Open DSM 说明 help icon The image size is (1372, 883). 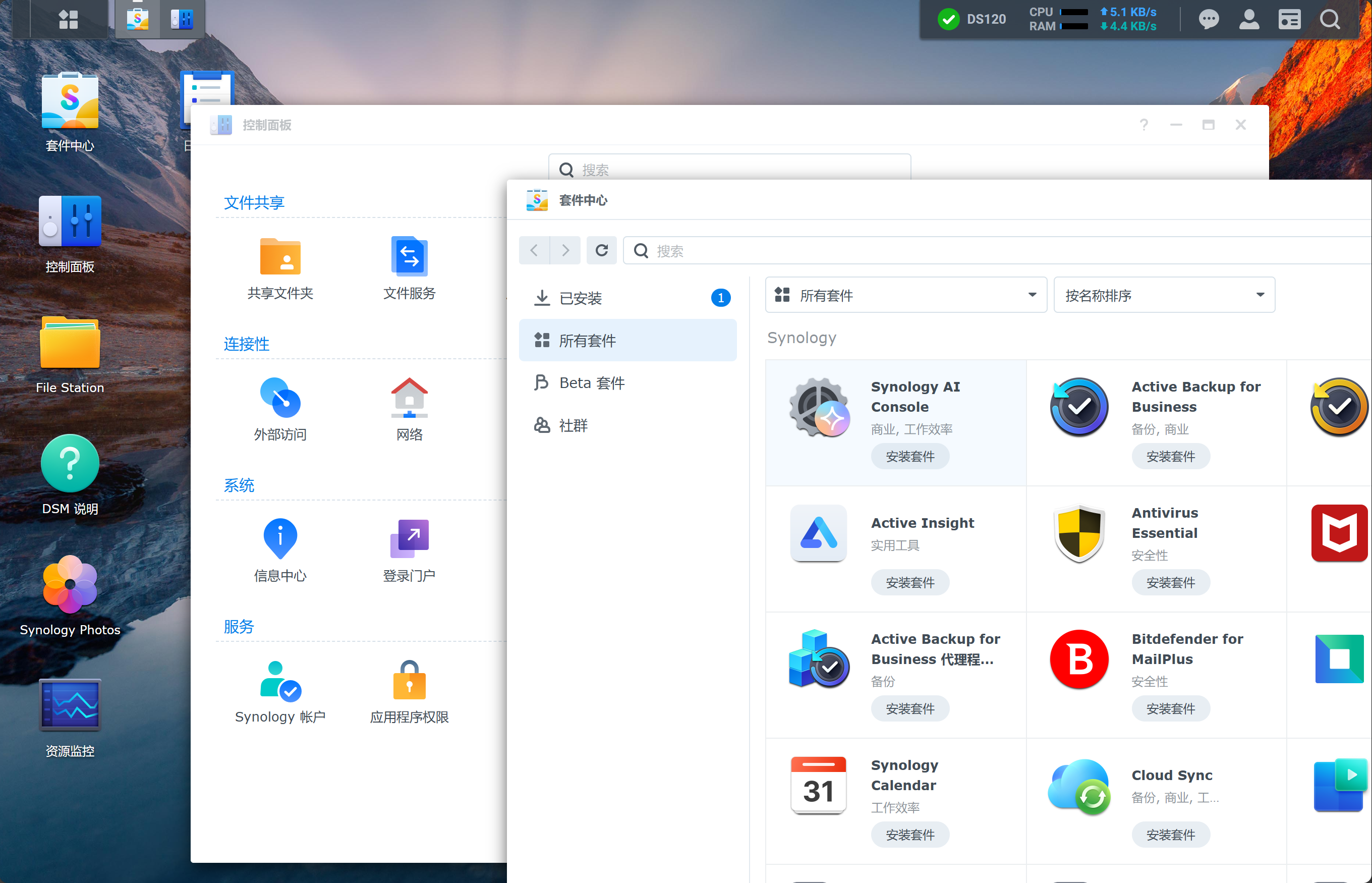tap(69, 464)
